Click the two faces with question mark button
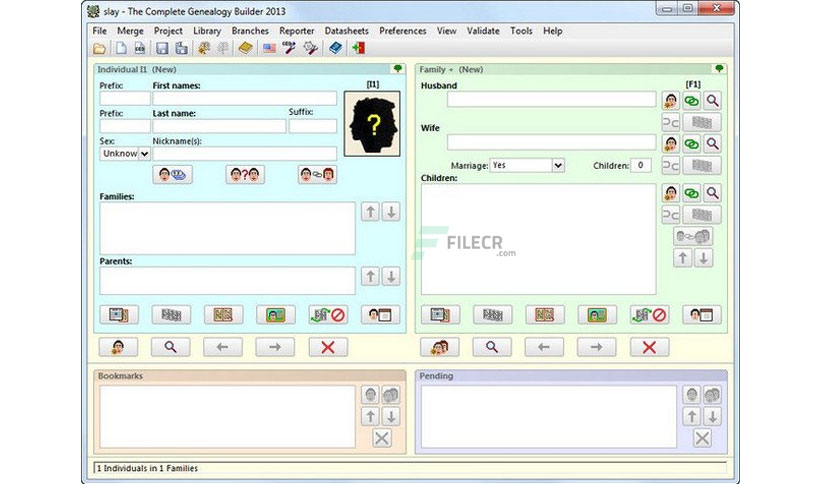836x484 pixels. pyautogui.click(x=245, y=174)
